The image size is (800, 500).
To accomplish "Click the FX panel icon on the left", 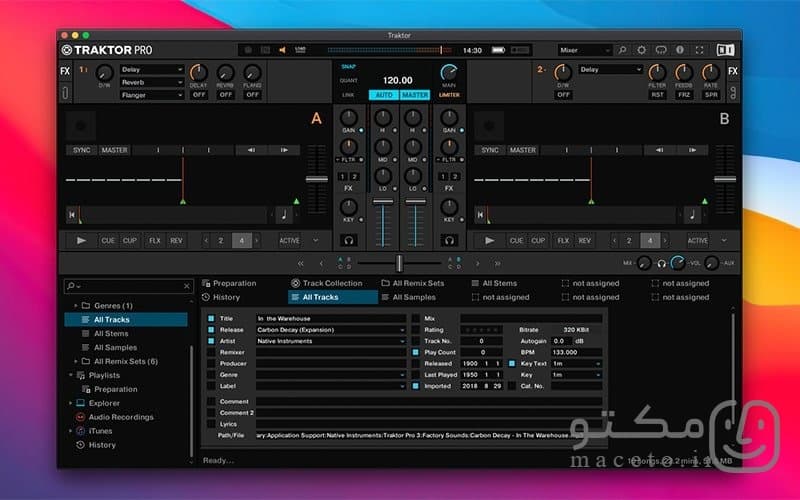I will pos(65,71).
